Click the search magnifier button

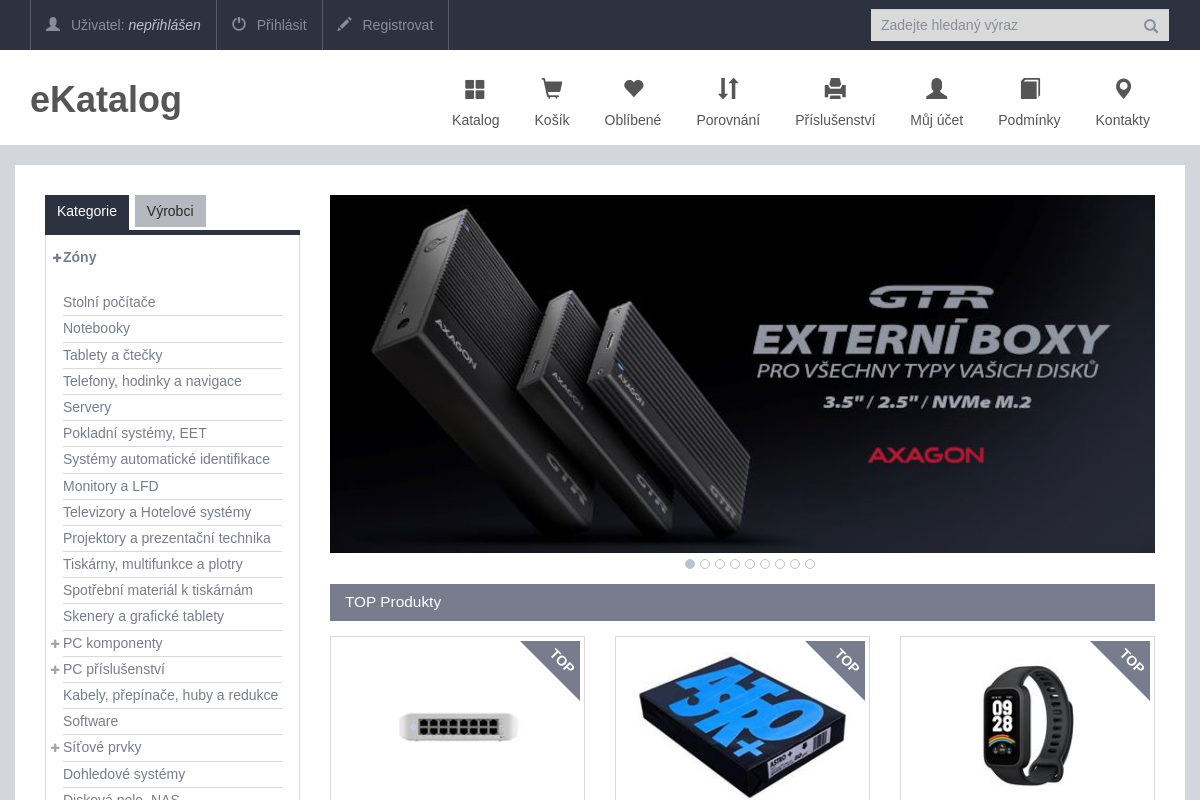(x=1151, y=26)
